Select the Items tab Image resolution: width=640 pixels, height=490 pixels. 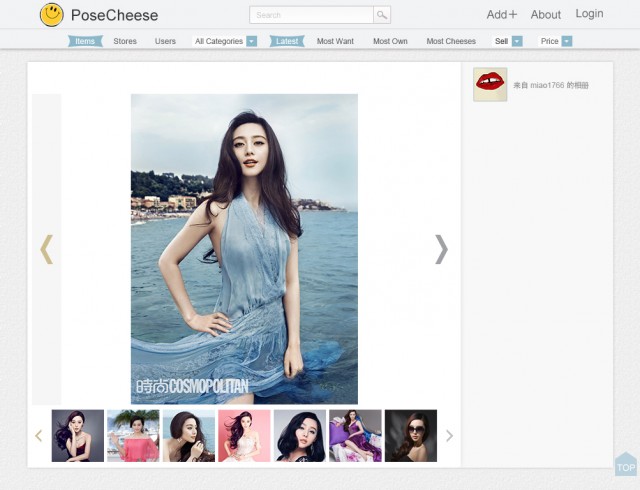85,41
